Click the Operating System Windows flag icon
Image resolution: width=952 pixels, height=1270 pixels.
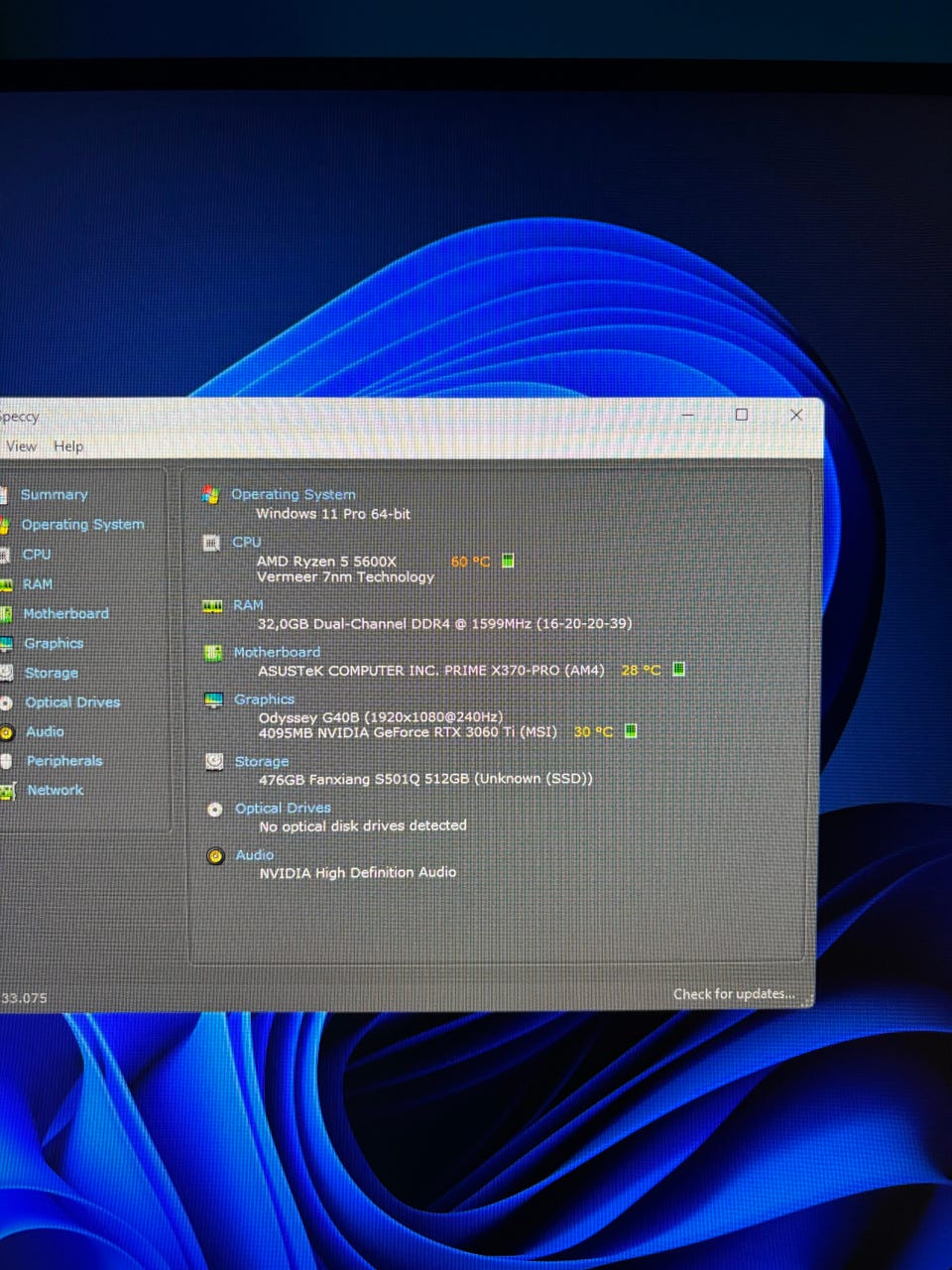click(x=210, y=494)
